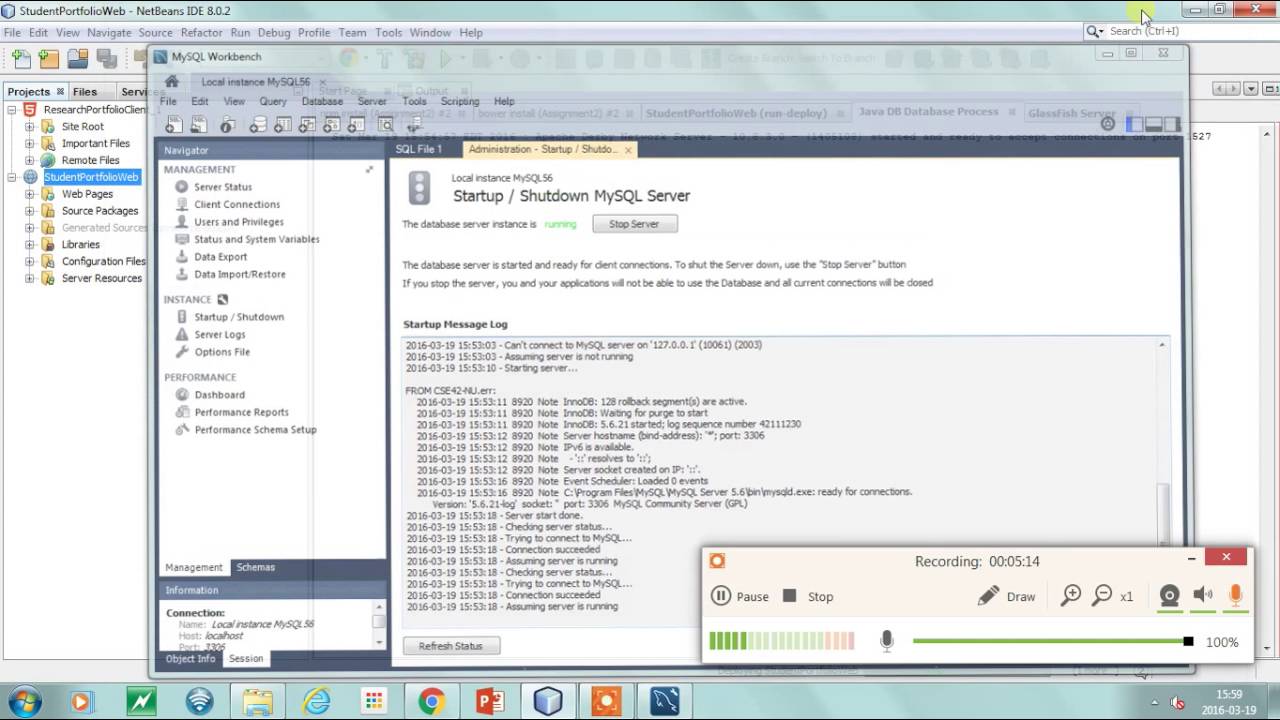
Task: Switch to the Schemas tab
Action: [x=255, y=567]
